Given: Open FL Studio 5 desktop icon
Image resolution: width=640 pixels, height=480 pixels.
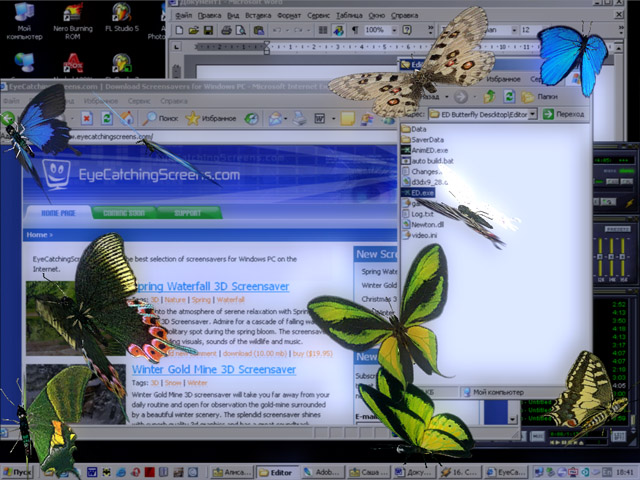Looking at the screenshot, I should point(122,18).
